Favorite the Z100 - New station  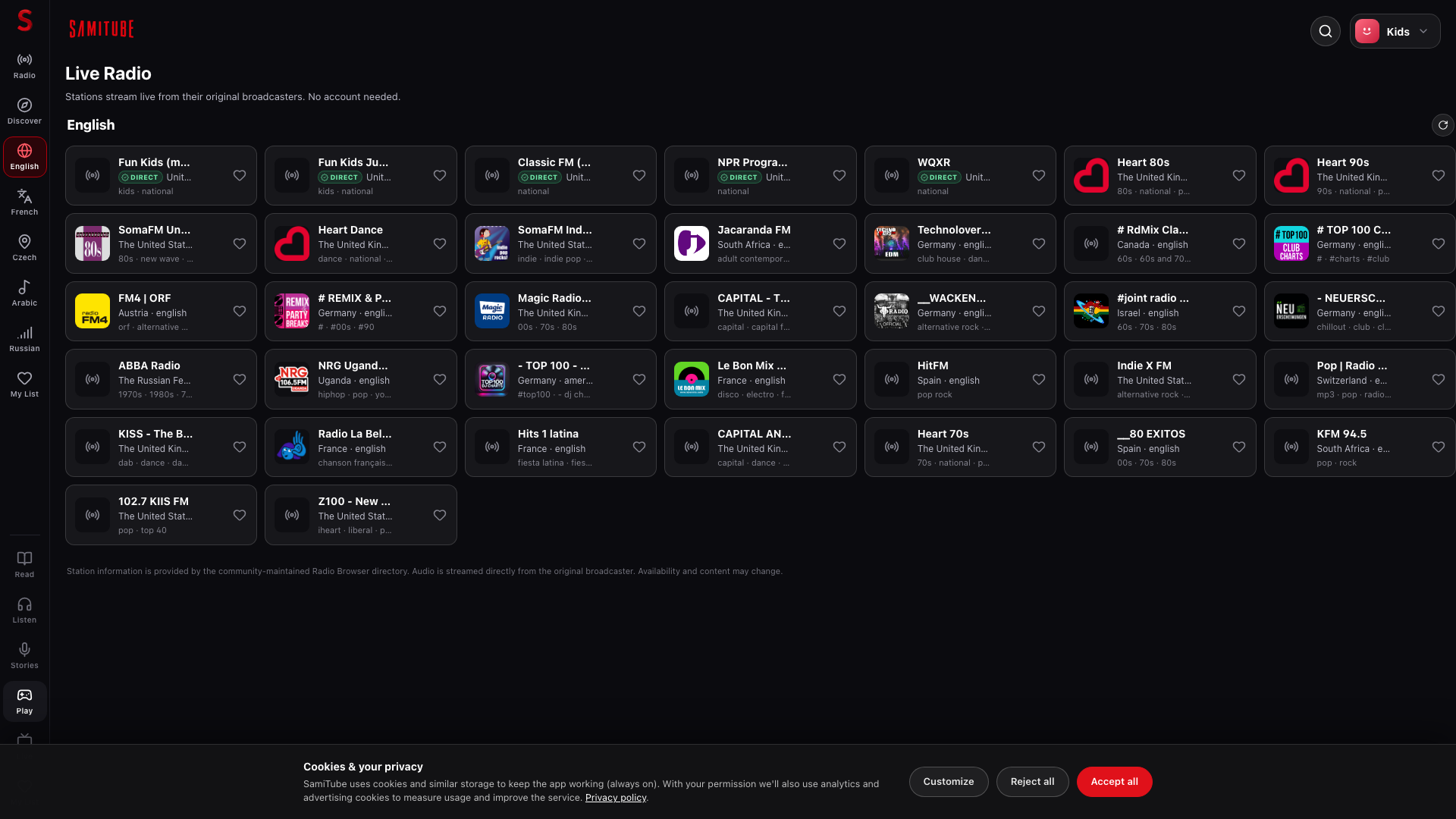(x=440, y=516)
